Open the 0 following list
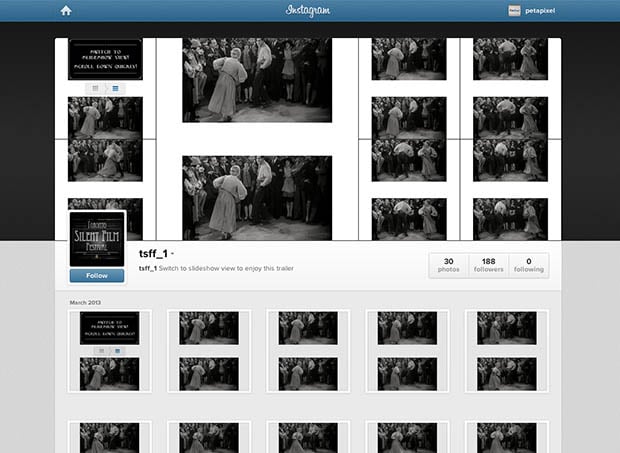The height and width of the screenshot is (453, 620). 529,265
